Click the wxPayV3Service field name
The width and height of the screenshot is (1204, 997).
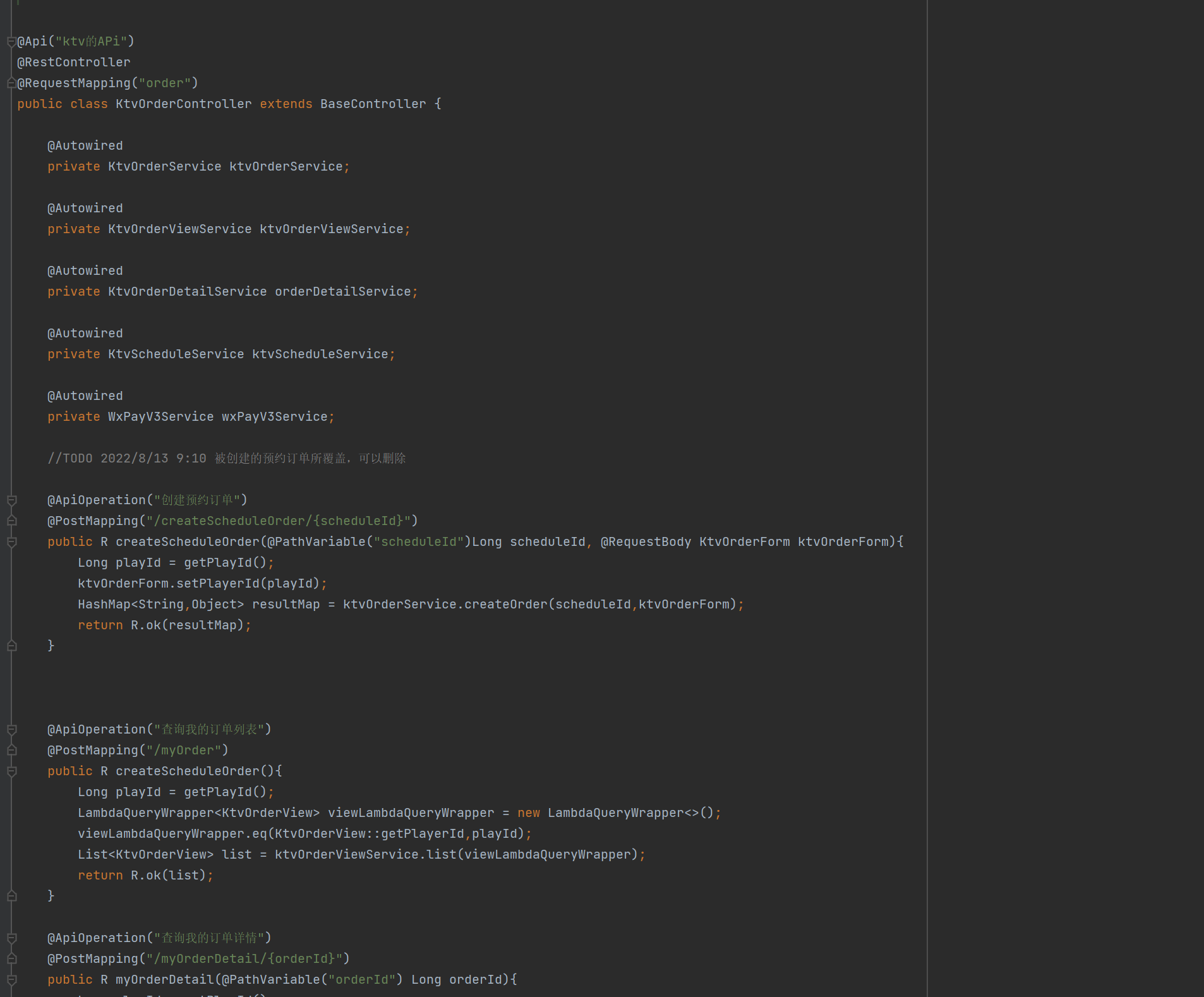tap(275, 416)
